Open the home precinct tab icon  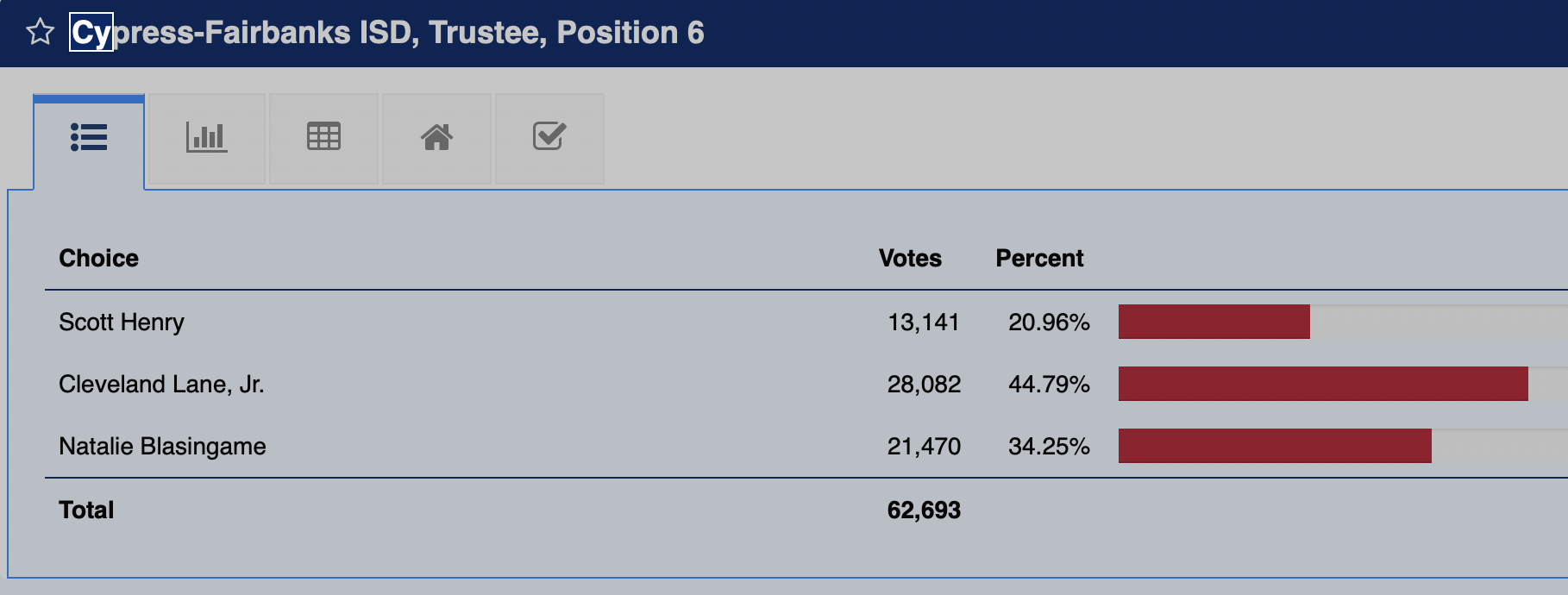436,137
